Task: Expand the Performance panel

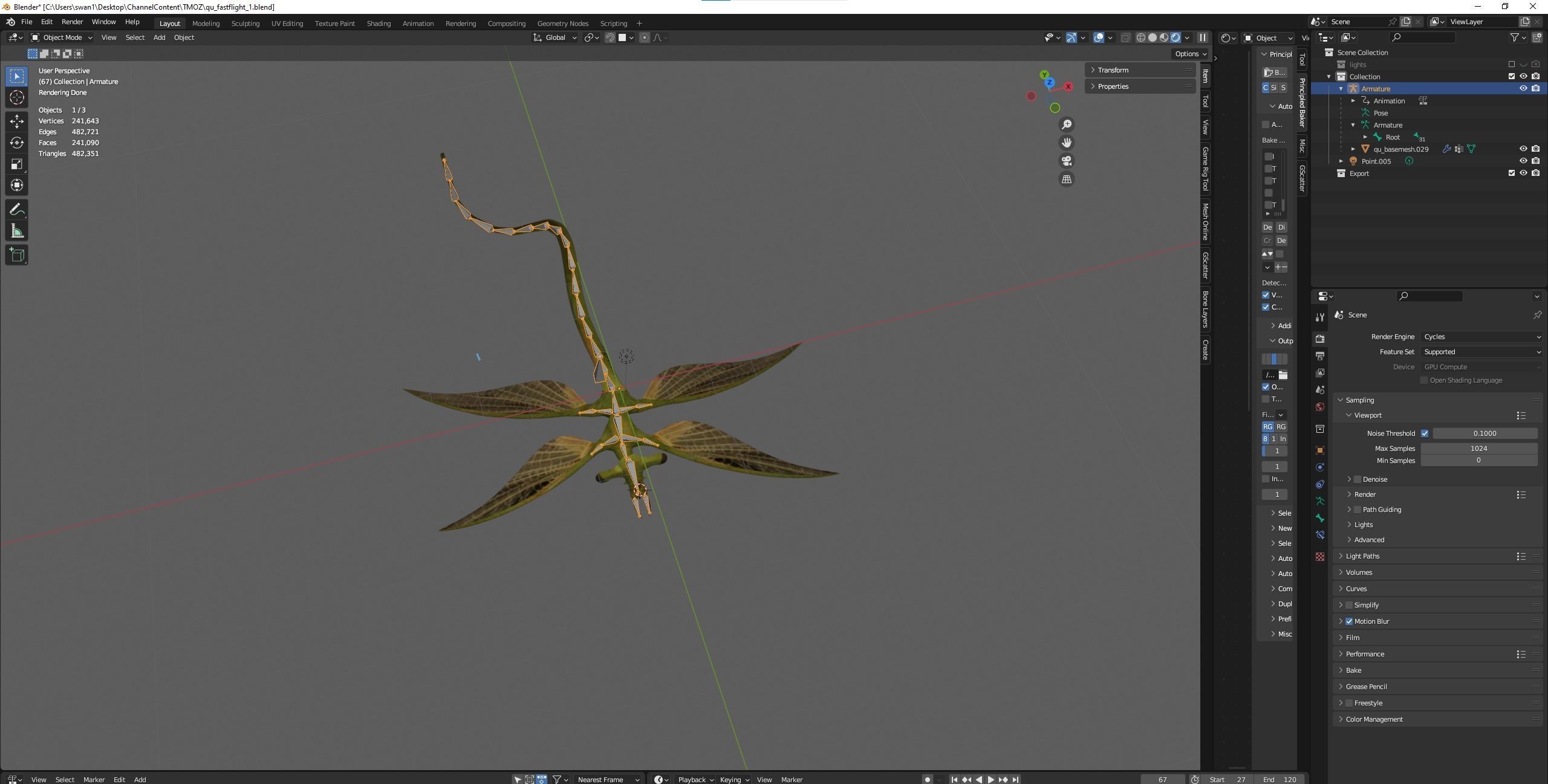Action: pyautogui.click(x=1365, y=654)
